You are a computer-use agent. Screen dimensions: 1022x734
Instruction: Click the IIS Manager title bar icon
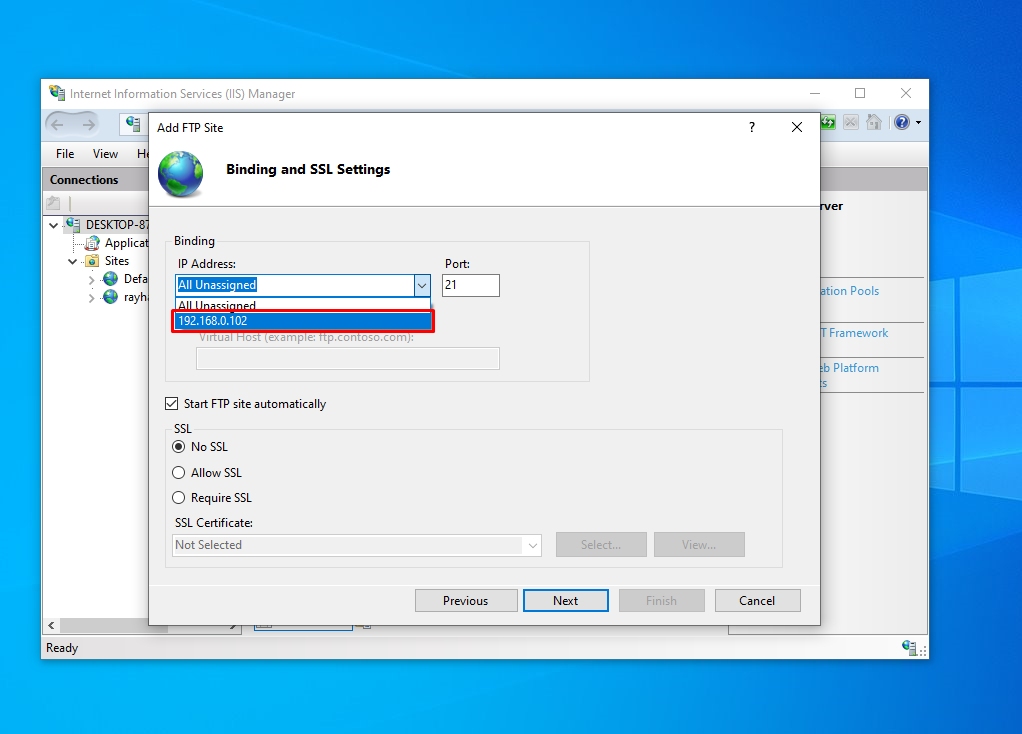[x=57, y=93]
